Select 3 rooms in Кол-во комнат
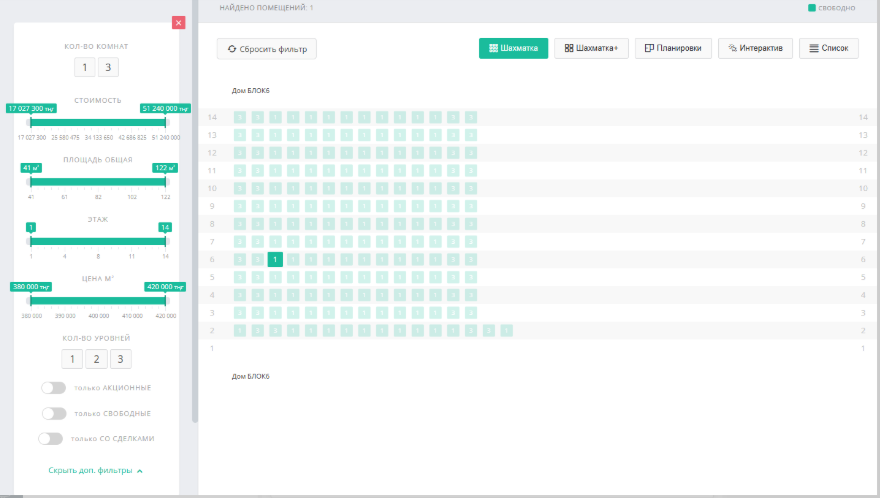 [107, 67]
